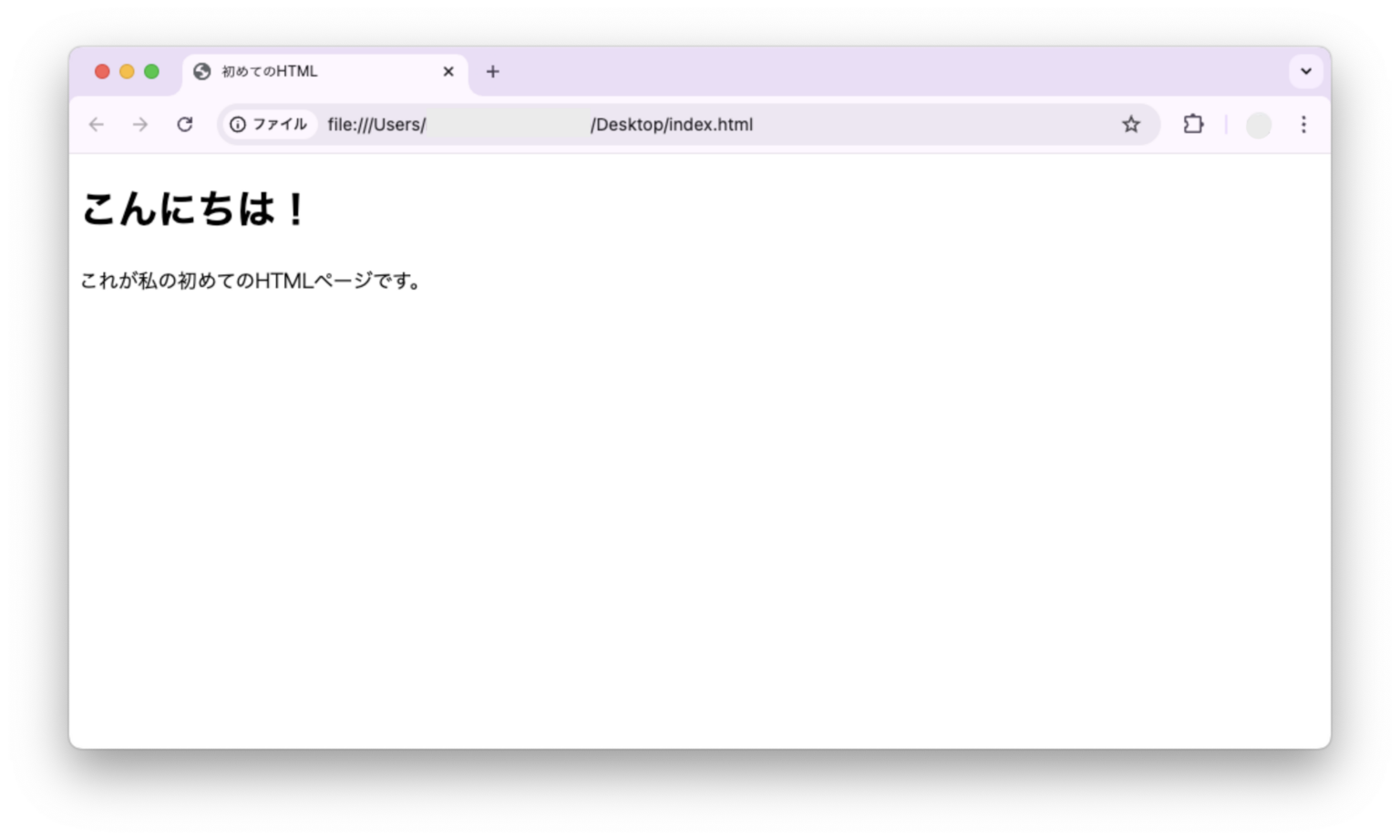Open the Extensions puzzle icon

tap(1193, 125)
